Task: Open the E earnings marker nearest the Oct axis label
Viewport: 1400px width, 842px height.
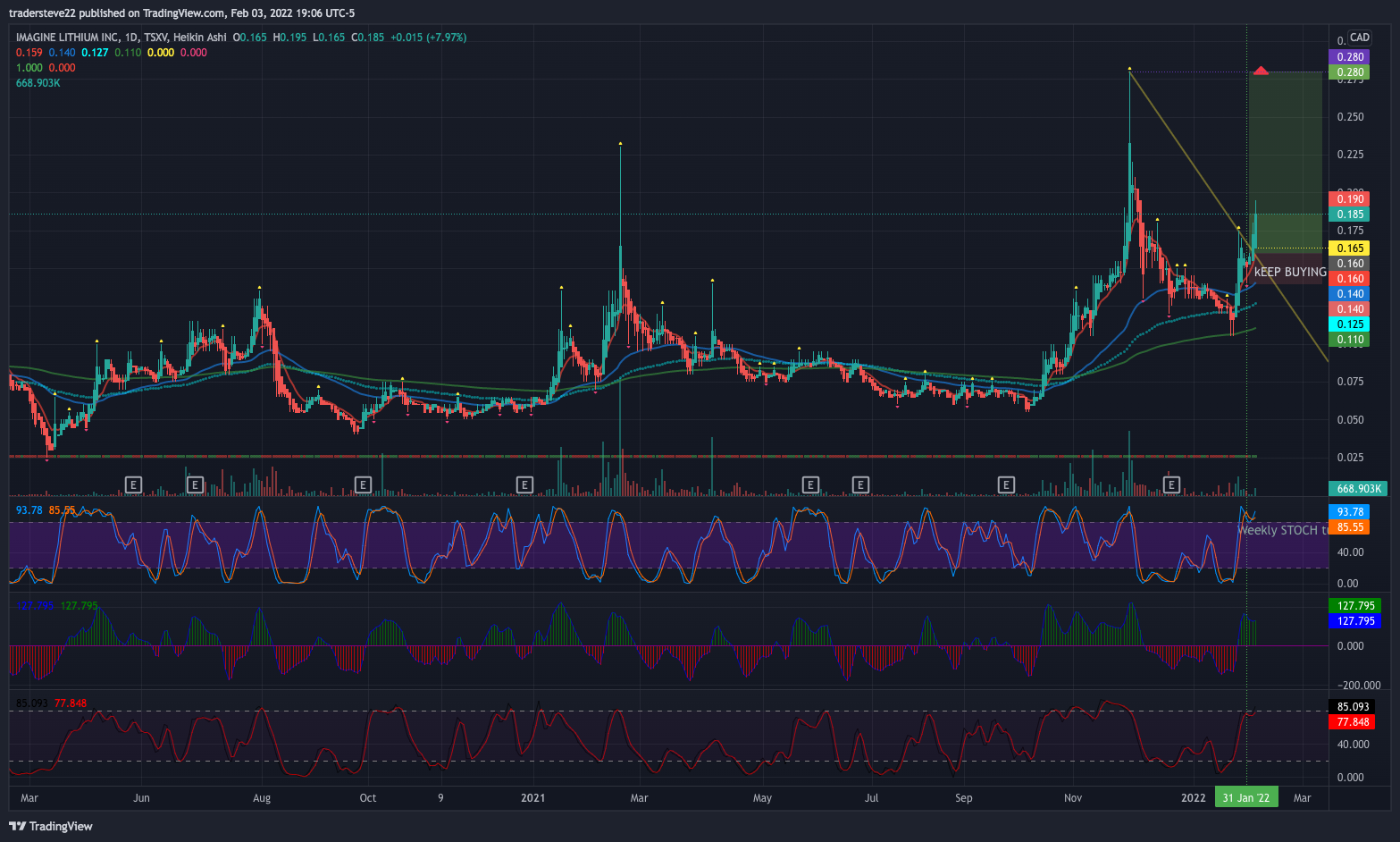Action: coord(363,484)
